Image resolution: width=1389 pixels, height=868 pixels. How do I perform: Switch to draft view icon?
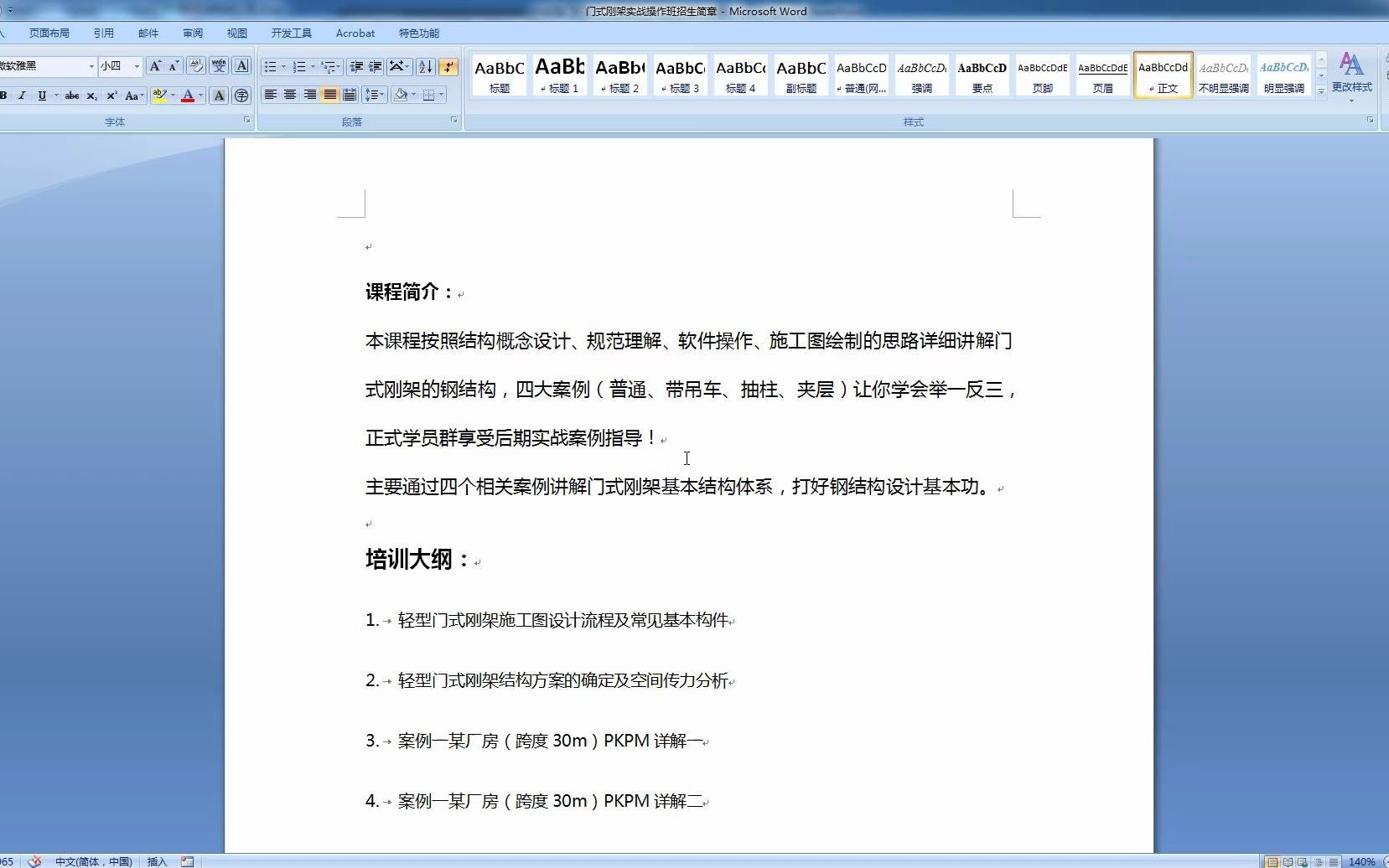[1333, 861]
